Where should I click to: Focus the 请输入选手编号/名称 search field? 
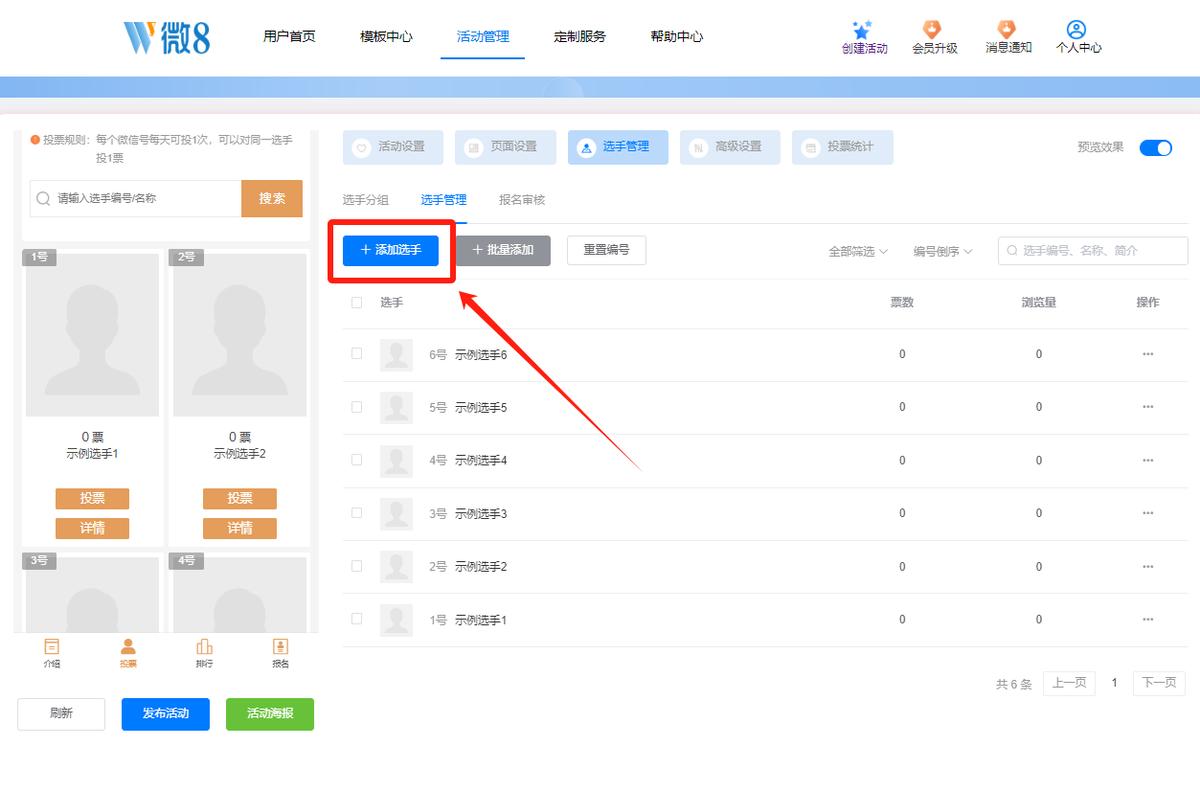pos(137,198)
